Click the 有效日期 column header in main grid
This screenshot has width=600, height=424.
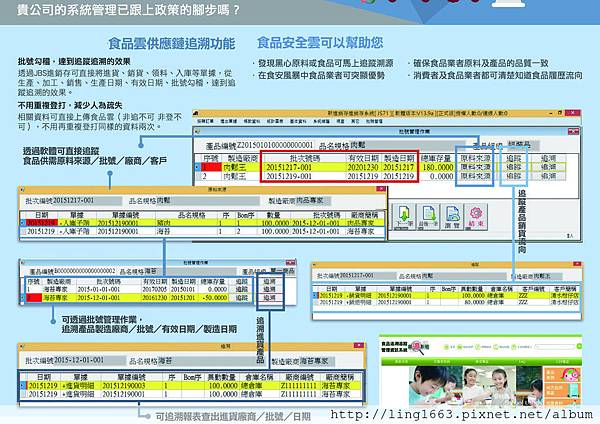tap(363, 158)
